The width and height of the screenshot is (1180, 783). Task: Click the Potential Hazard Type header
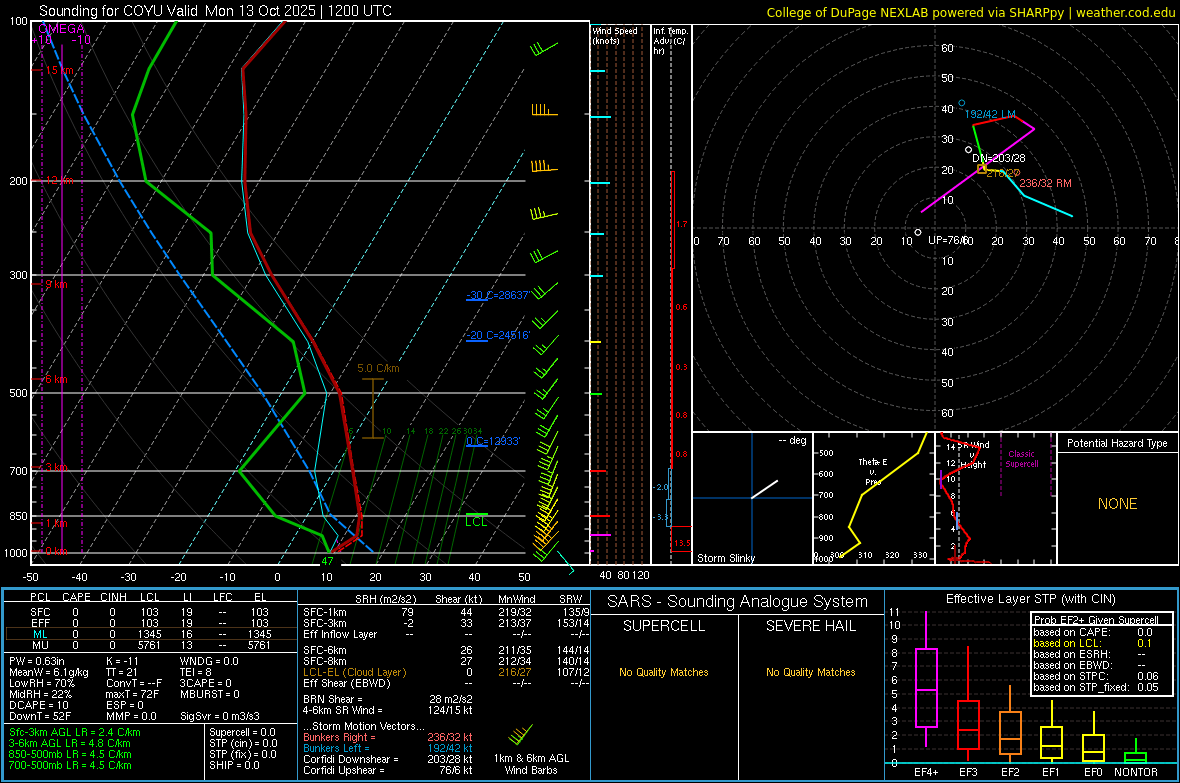click(1118, 443)
